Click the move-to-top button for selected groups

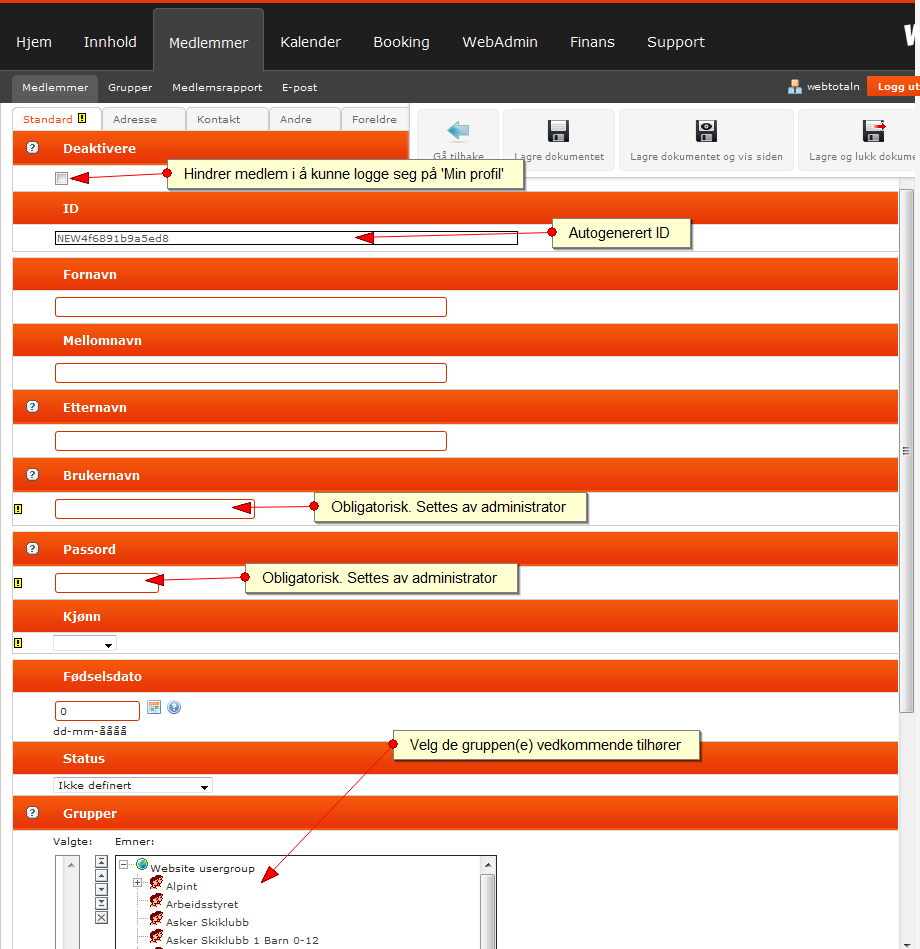[x=102, y=861]
